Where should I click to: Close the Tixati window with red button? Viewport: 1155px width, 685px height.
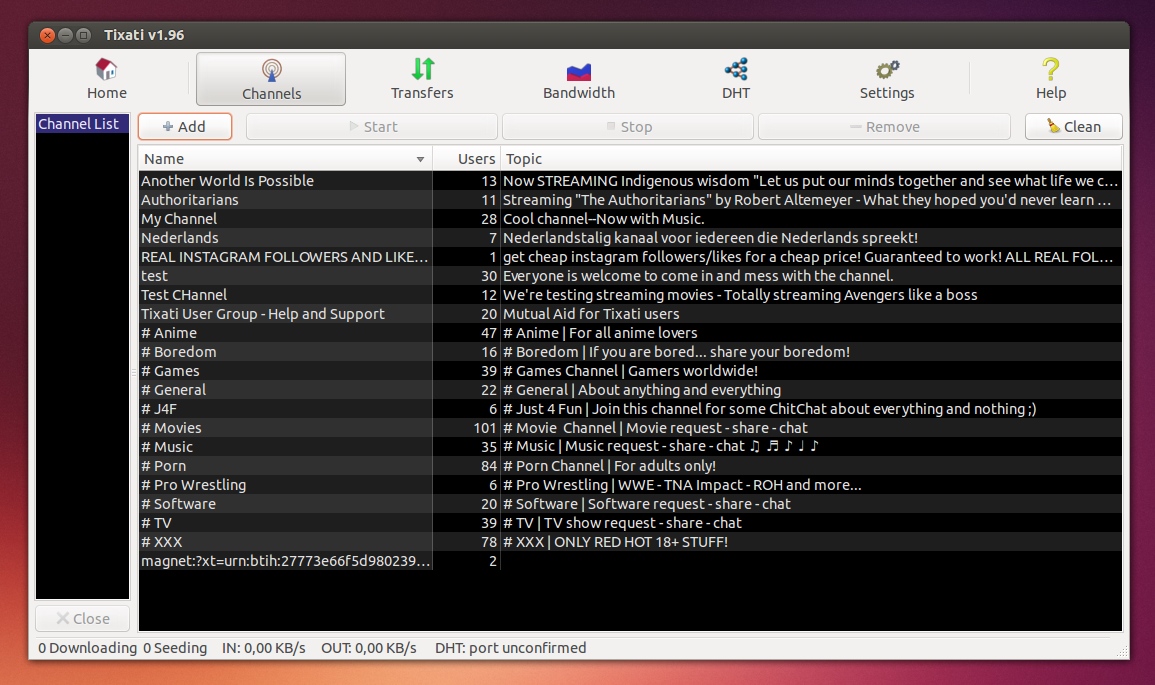pos(47,35)
